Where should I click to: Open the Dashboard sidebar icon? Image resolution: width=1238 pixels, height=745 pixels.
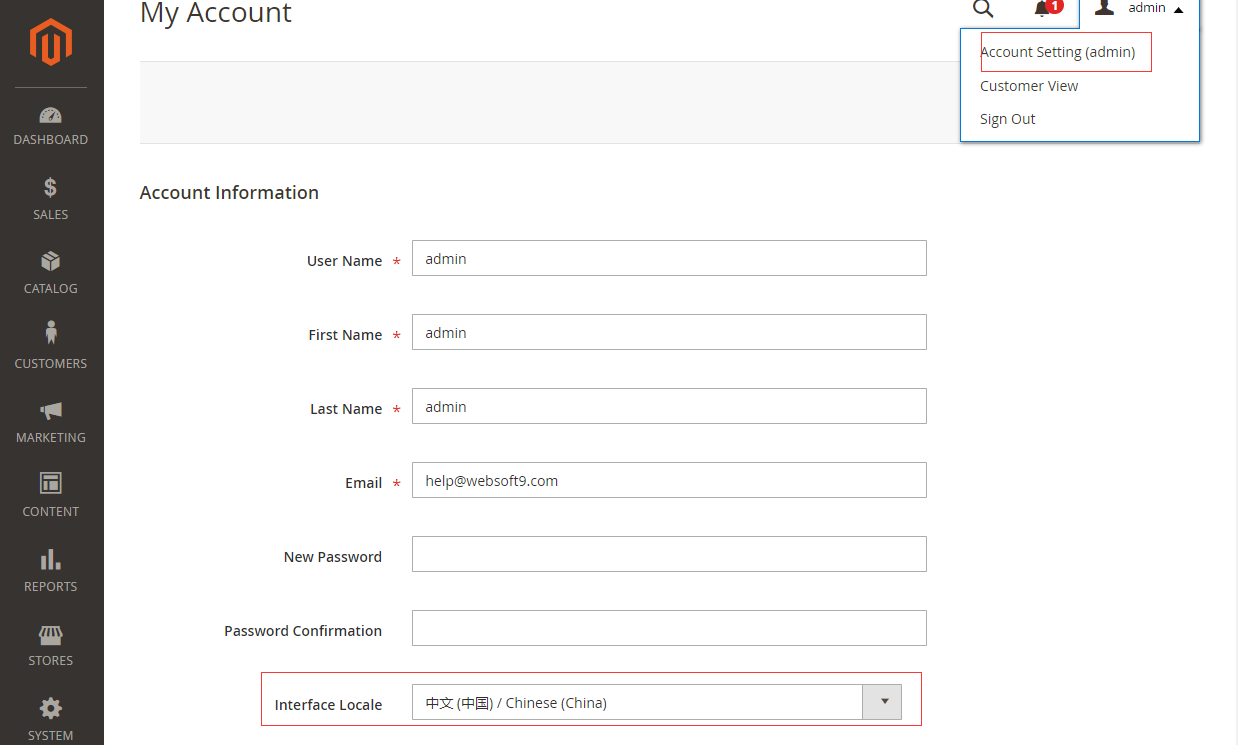50,115
